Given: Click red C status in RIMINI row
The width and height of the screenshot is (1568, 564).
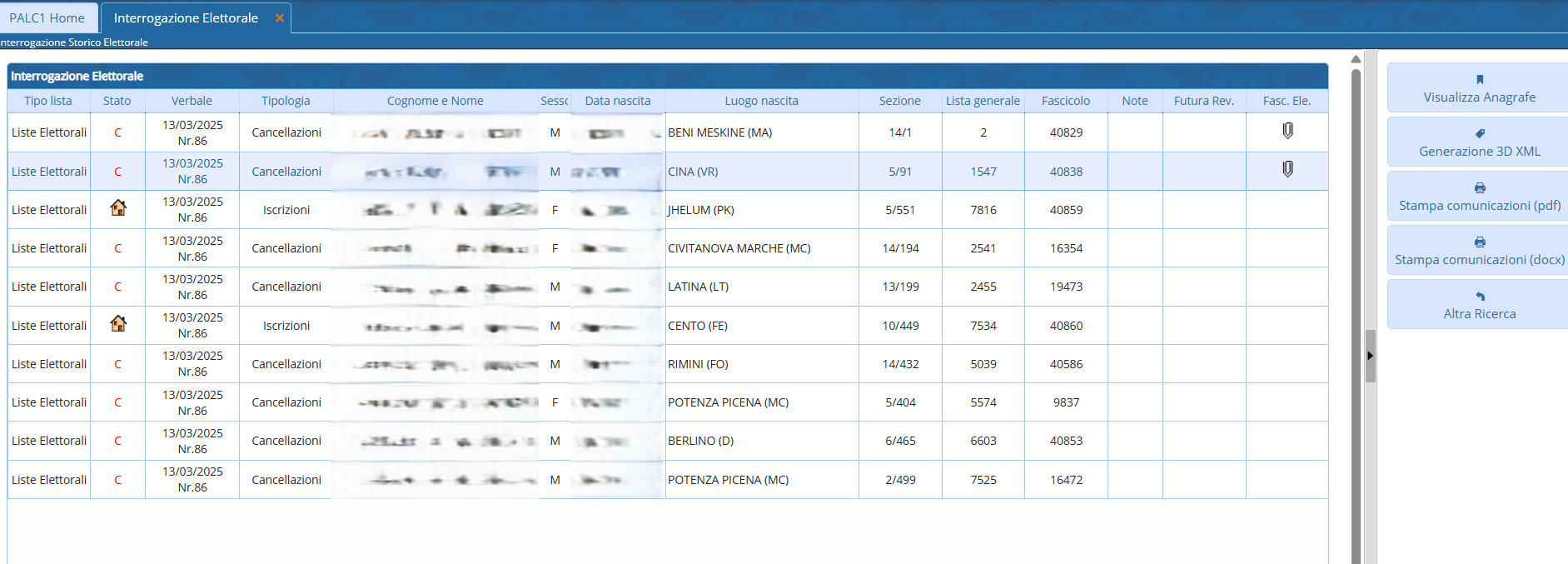Looking at the screenshot, I should tap(117, 364).
